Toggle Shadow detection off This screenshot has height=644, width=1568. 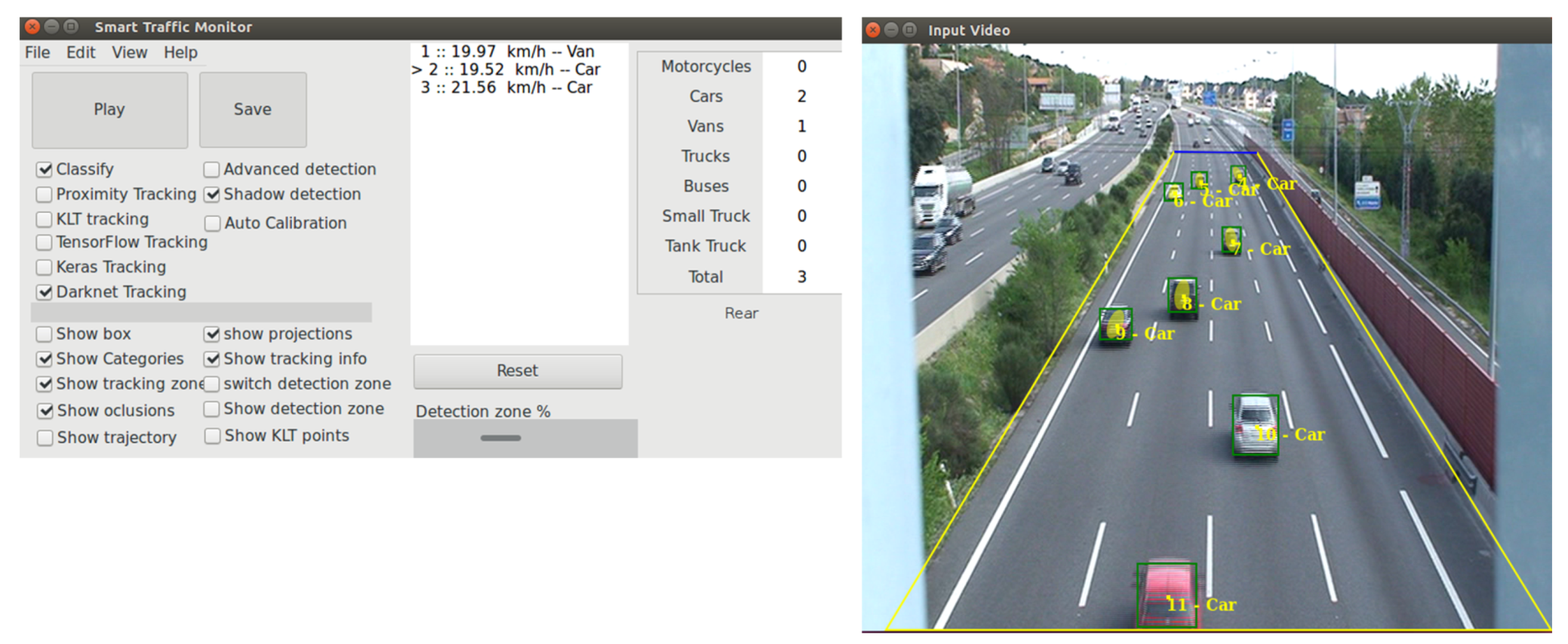[x=212, y=195]
